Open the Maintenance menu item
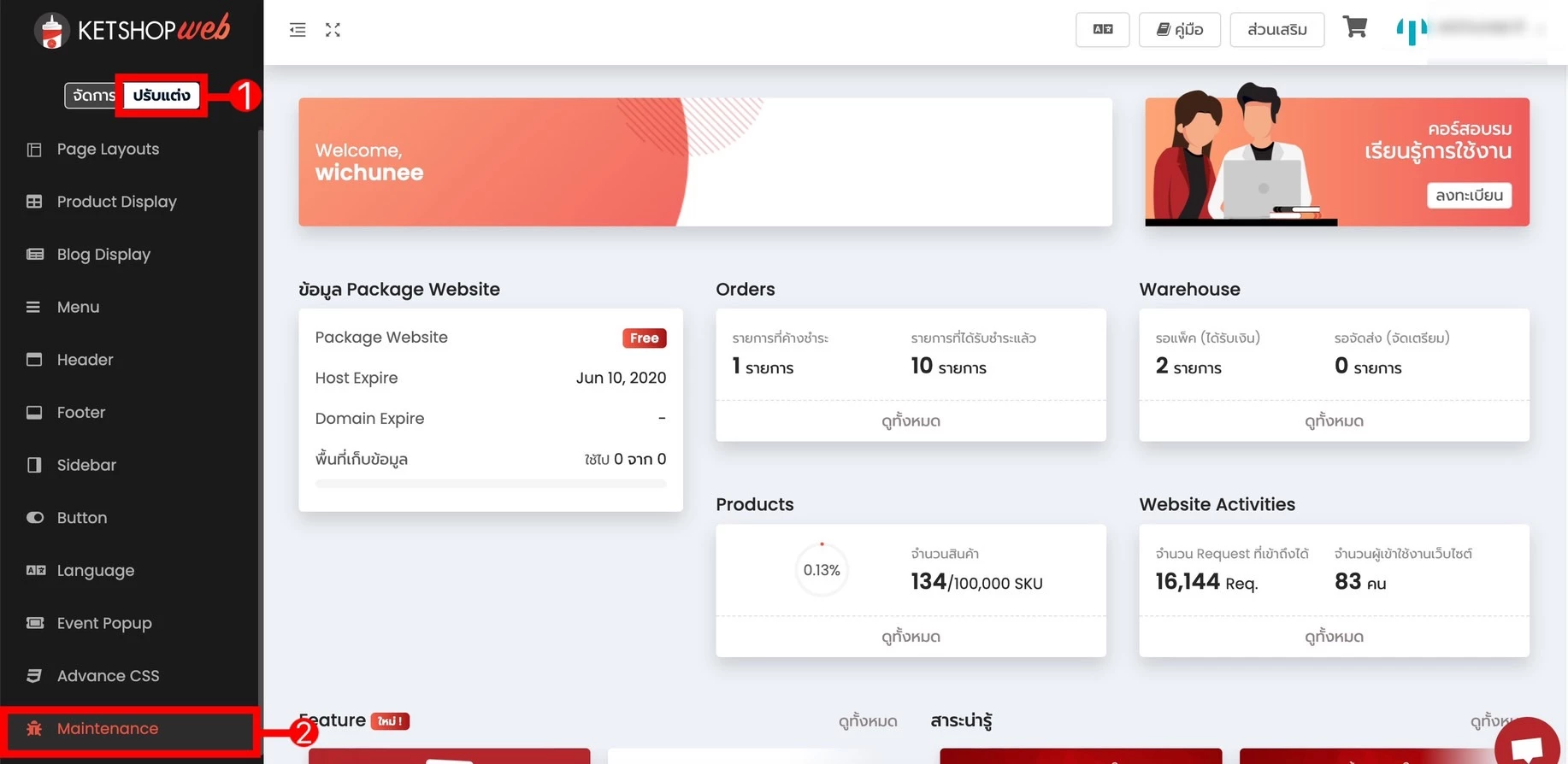This screenshot has width=1568, height=764. click(x=108, y=729)
